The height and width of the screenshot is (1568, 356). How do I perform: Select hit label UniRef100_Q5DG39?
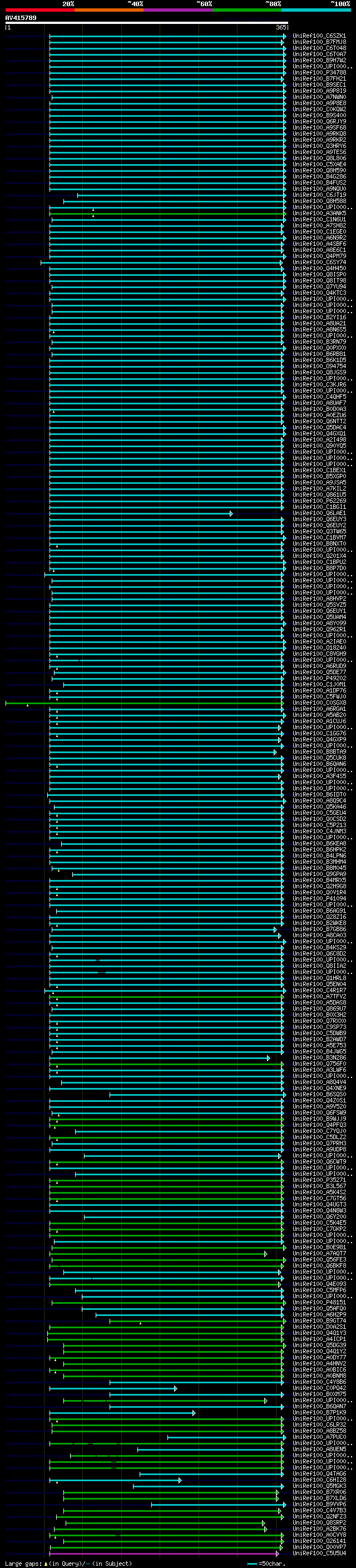coord(319,1345)
